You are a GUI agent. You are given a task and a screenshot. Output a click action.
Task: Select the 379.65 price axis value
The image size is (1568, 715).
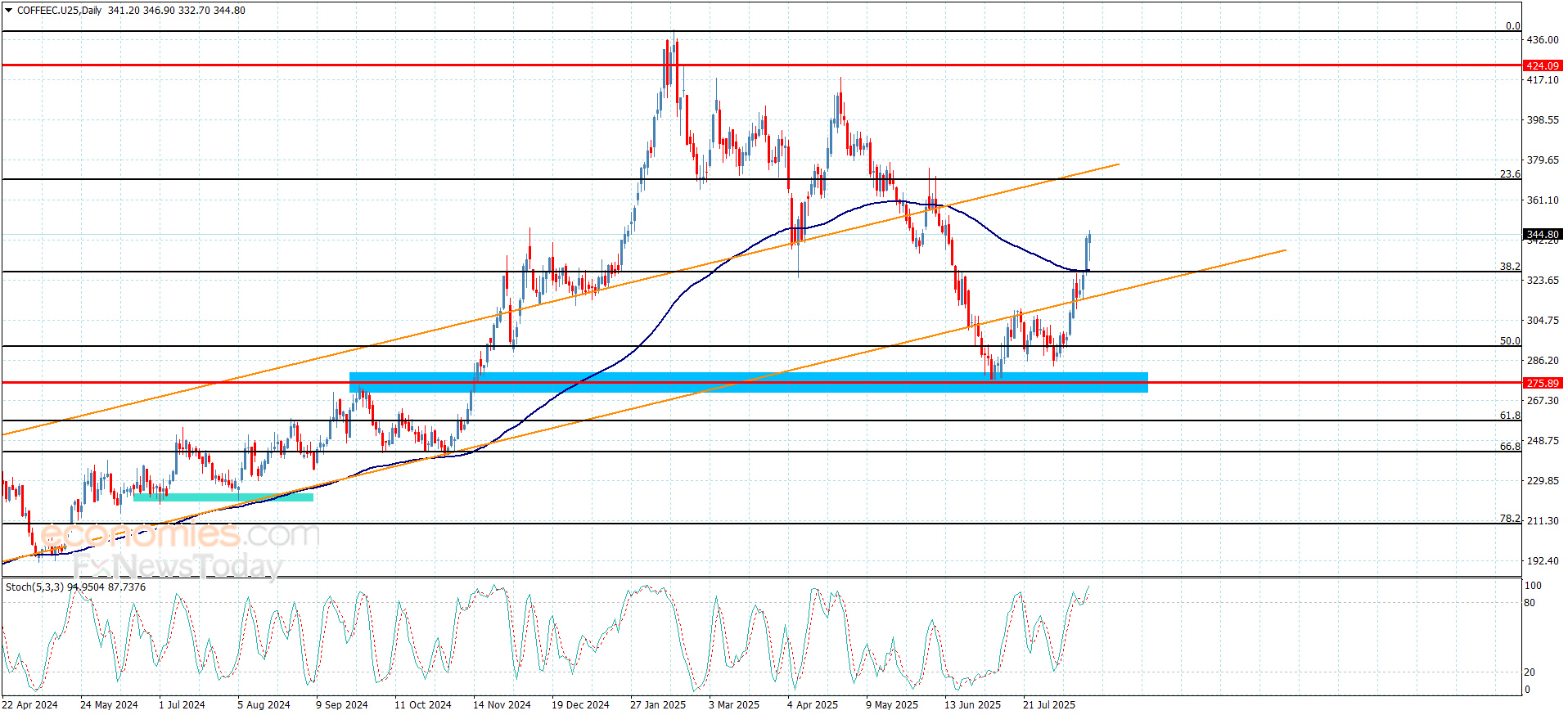tap(1543, 160)
